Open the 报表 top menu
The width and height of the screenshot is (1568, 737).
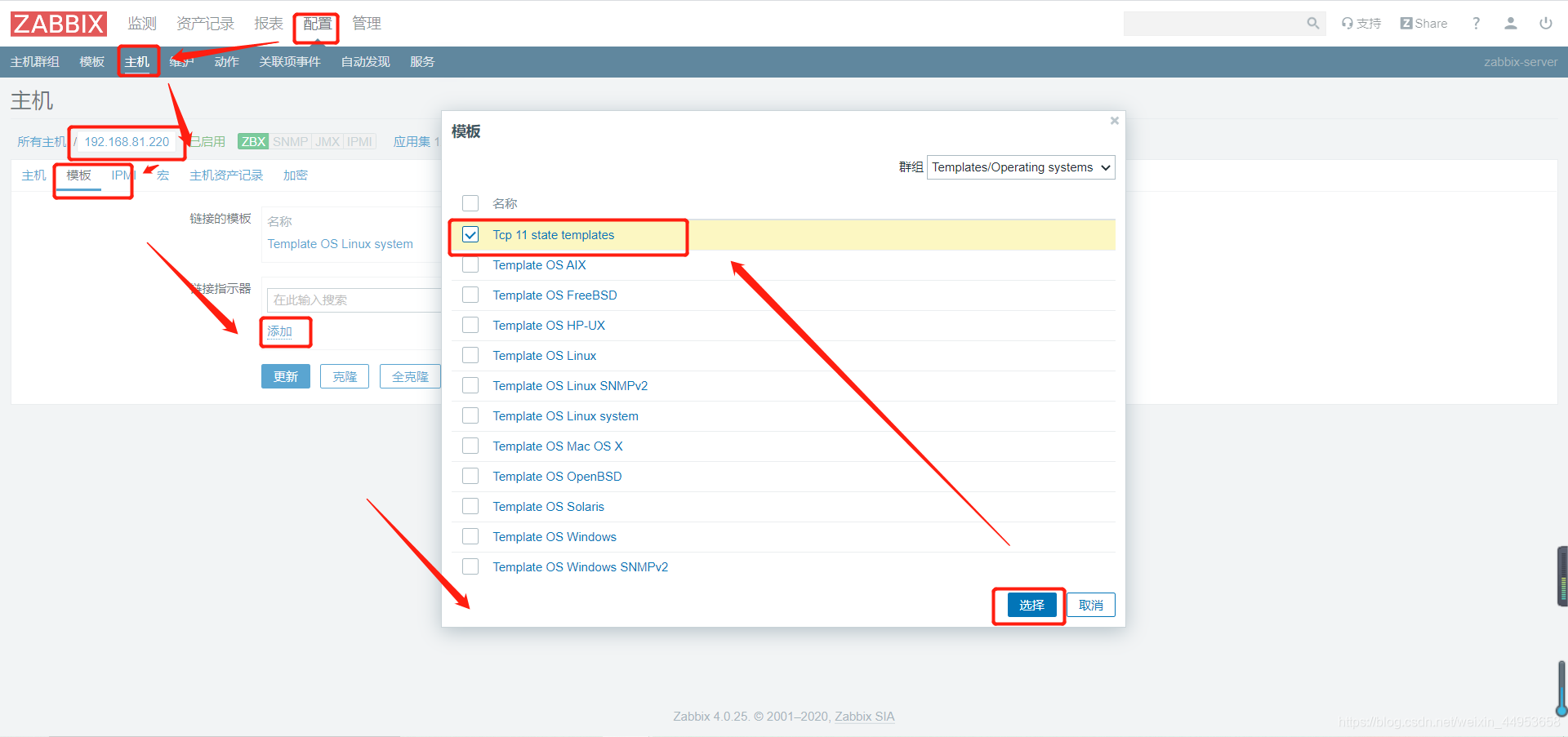click(x=269, y=24)
